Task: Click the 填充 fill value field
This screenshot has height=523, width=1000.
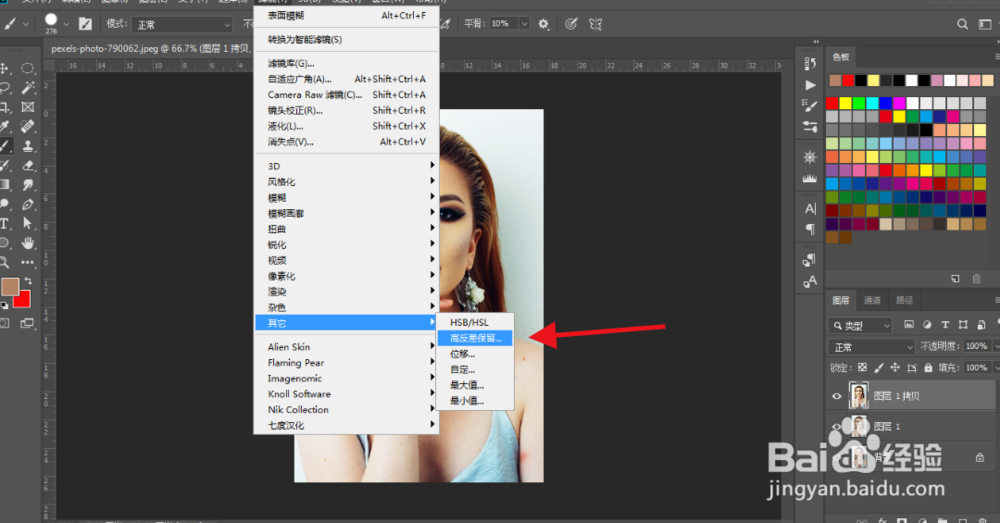Action: (x=976, y=367)
